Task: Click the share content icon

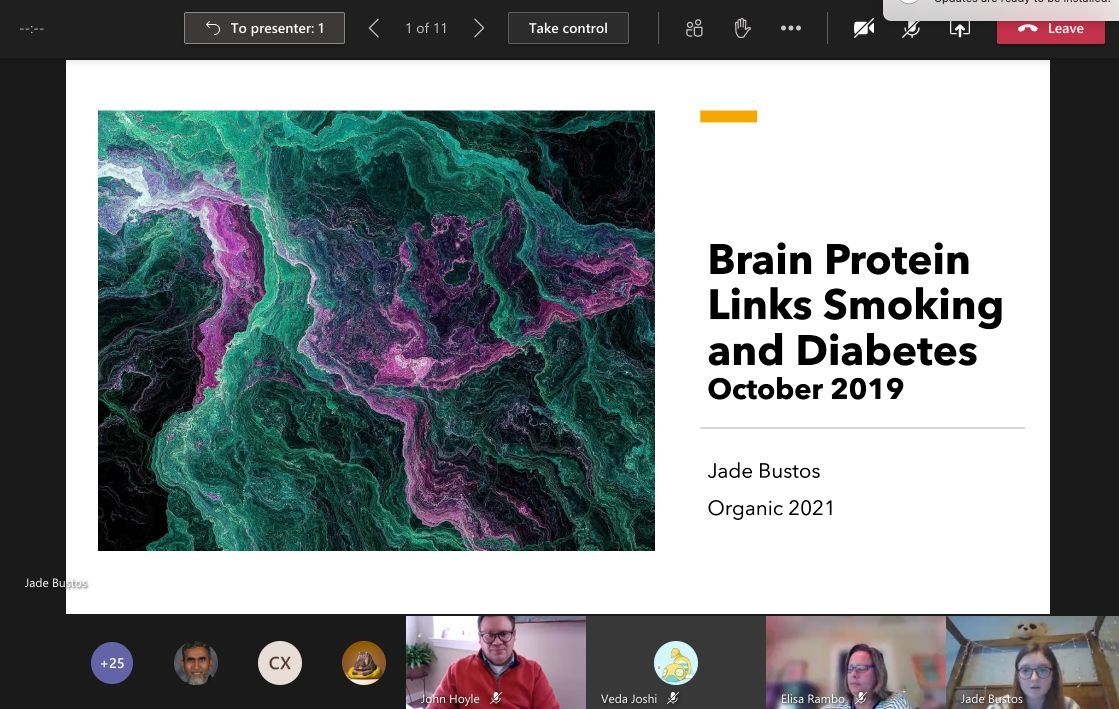Action: pyautogui.click(x=960, y=29)
